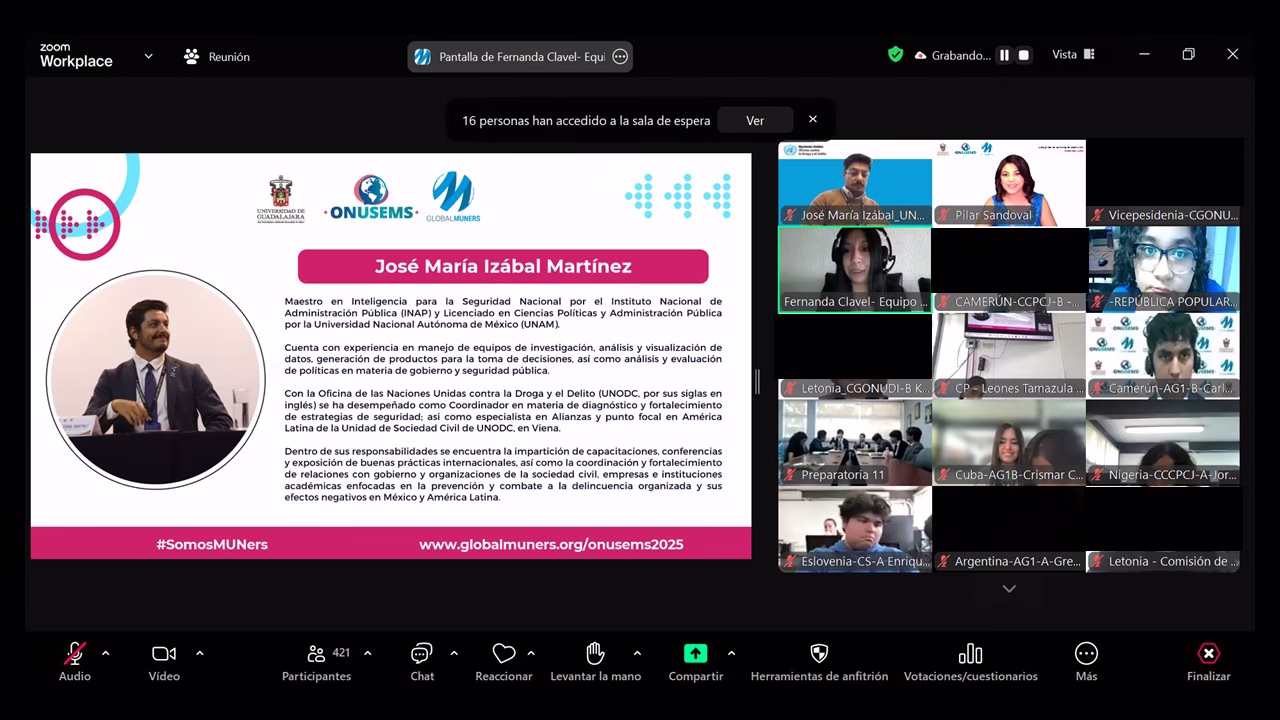Open the Más options icon
Image resolution: width=1280 pixels, height=720 pixels.
(x=1086, y=654)
